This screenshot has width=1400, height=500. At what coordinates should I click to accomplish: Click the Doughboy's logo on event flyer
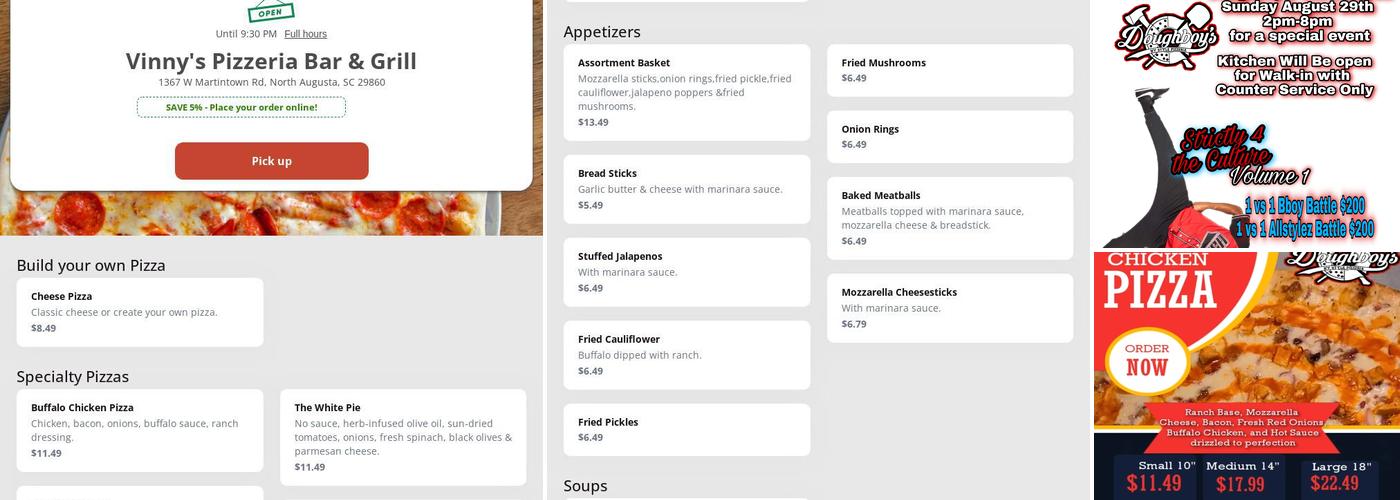(x=1165, y=36)
